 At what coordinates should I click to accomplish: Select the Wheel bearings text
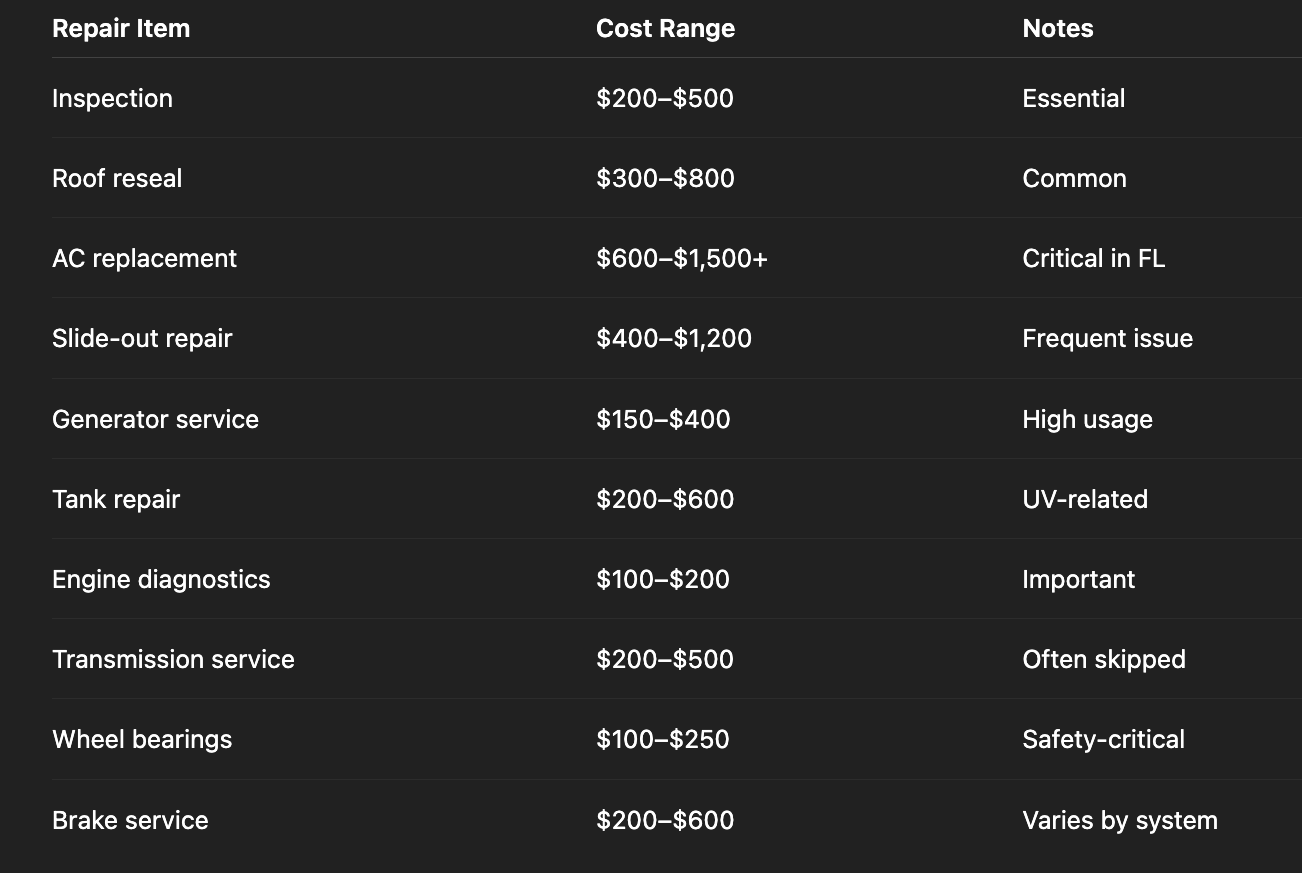point(142,739)
